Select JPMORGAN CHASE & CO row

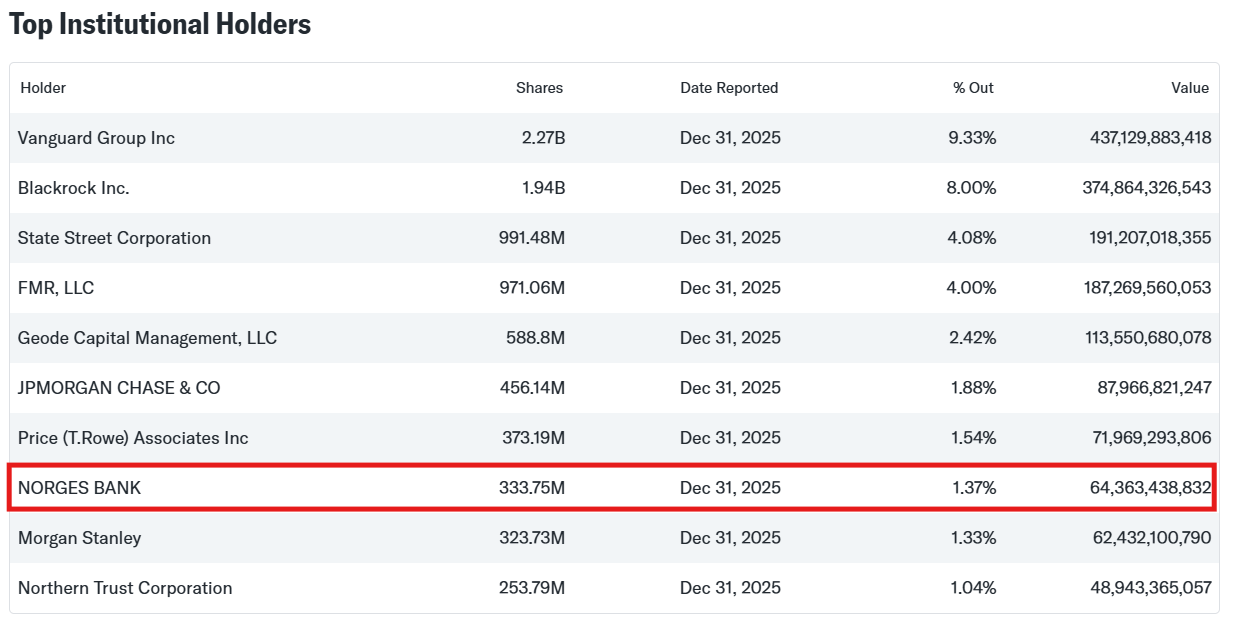point(119,388)
